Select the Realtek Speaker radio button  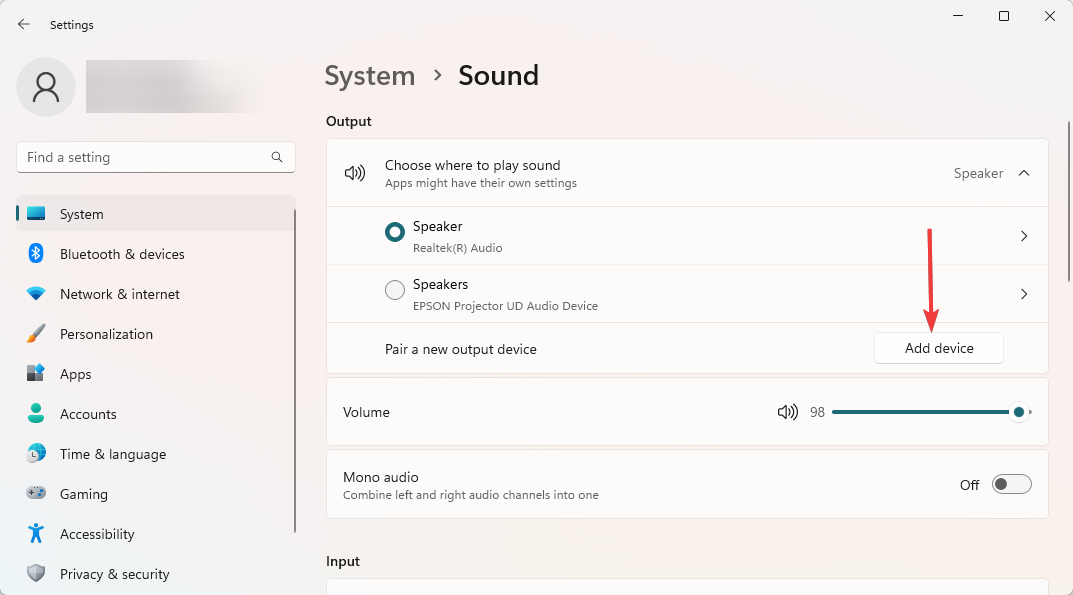click(395, 232)
